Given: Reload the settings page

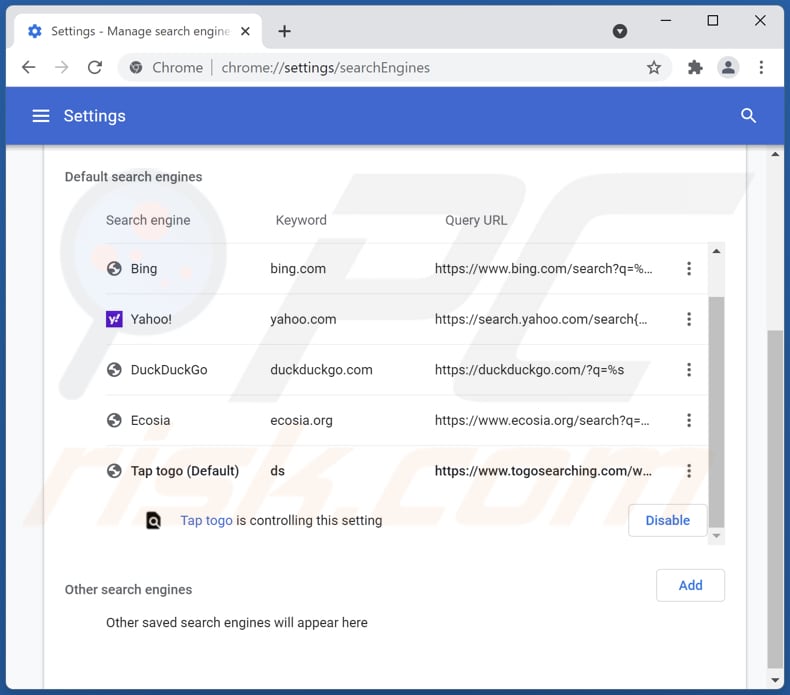Looking at the screenshot, I should (x=95, y=67).
